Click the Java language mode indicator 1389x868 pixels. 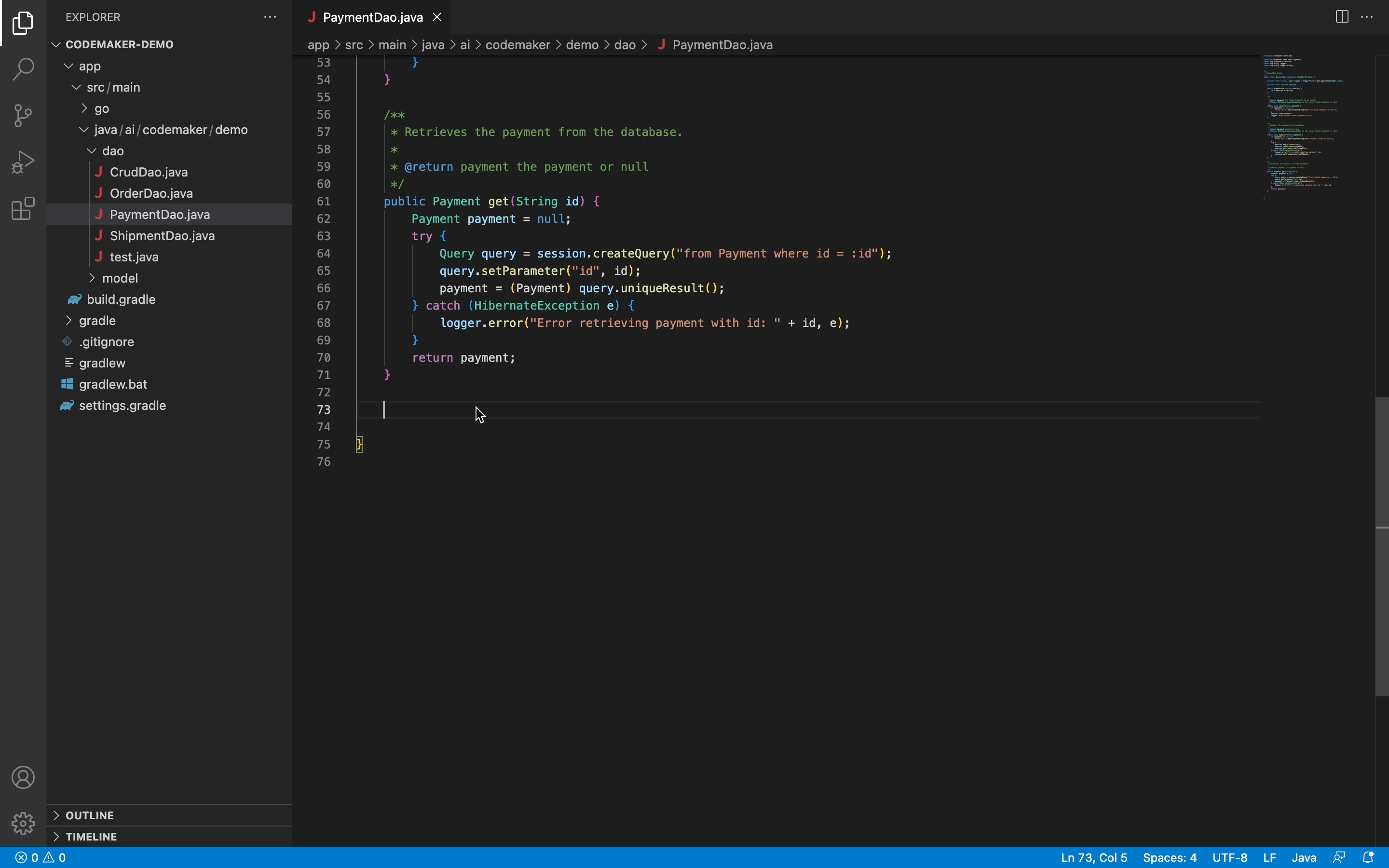click(x=1304, y=857)
